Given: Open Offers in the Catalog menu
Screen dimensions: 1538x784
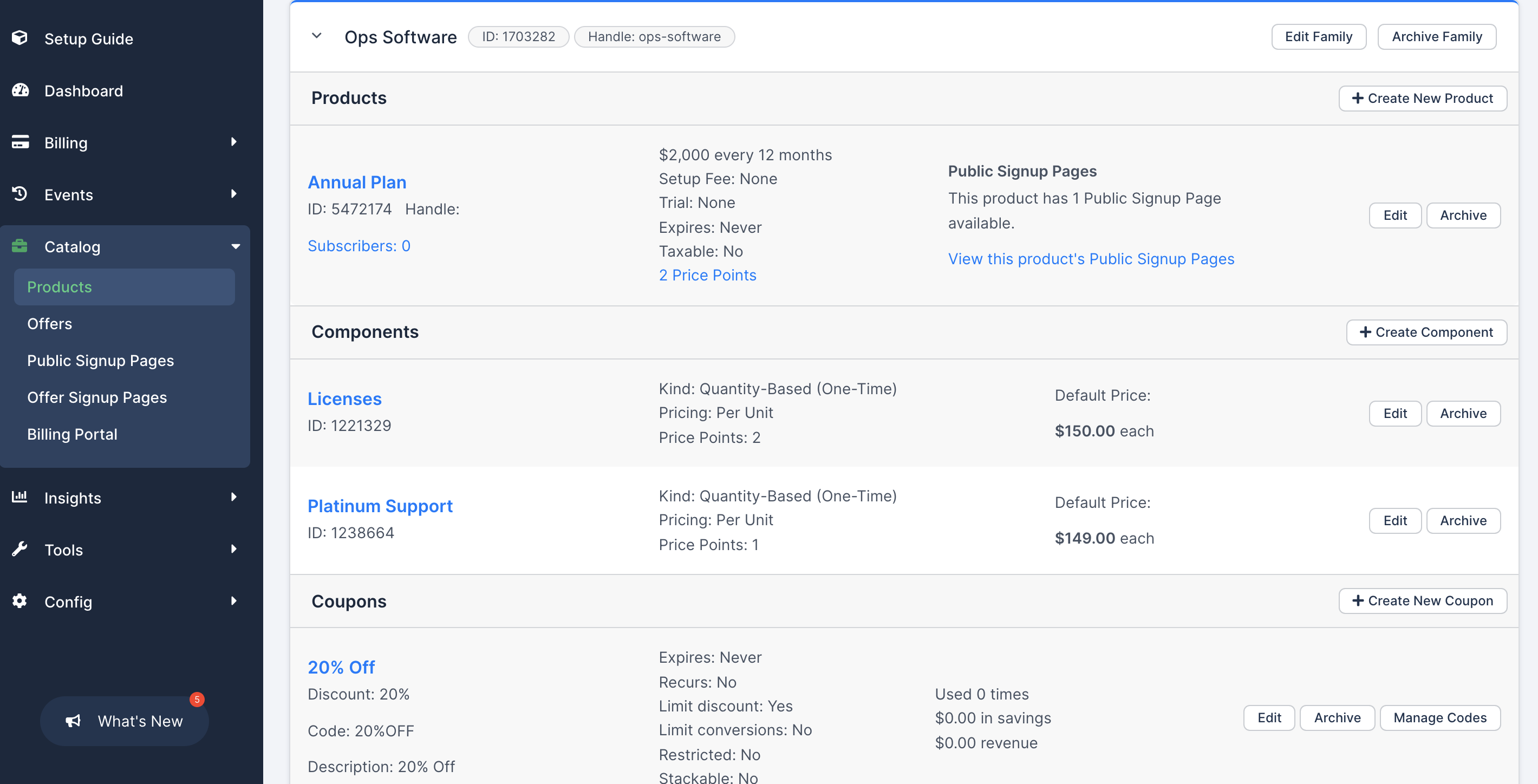Looking at the screenshot, I should (x=50, y=324).
